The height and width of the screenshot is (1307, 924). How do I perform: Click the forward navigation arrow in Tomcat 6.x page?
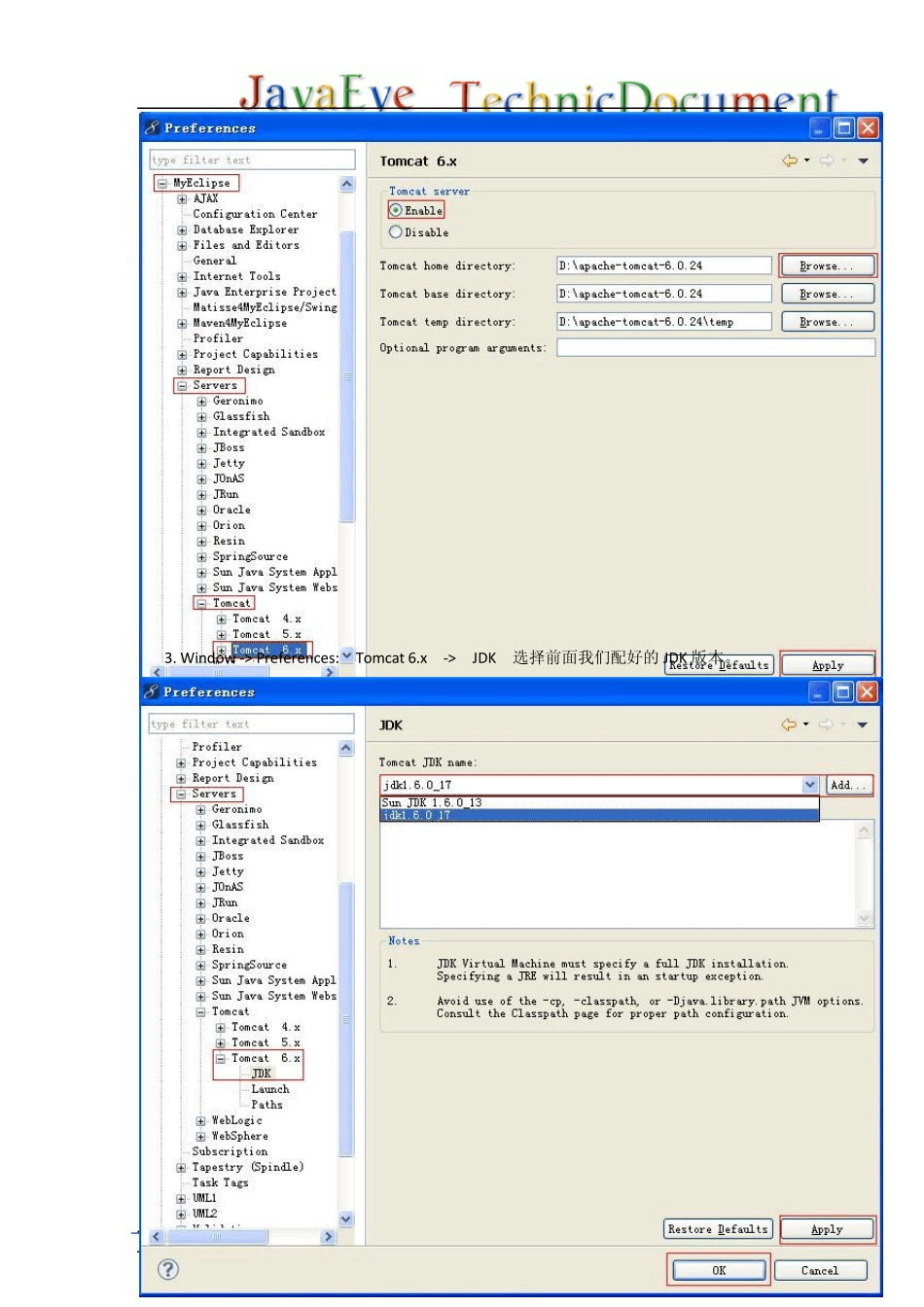pos(827,160)
